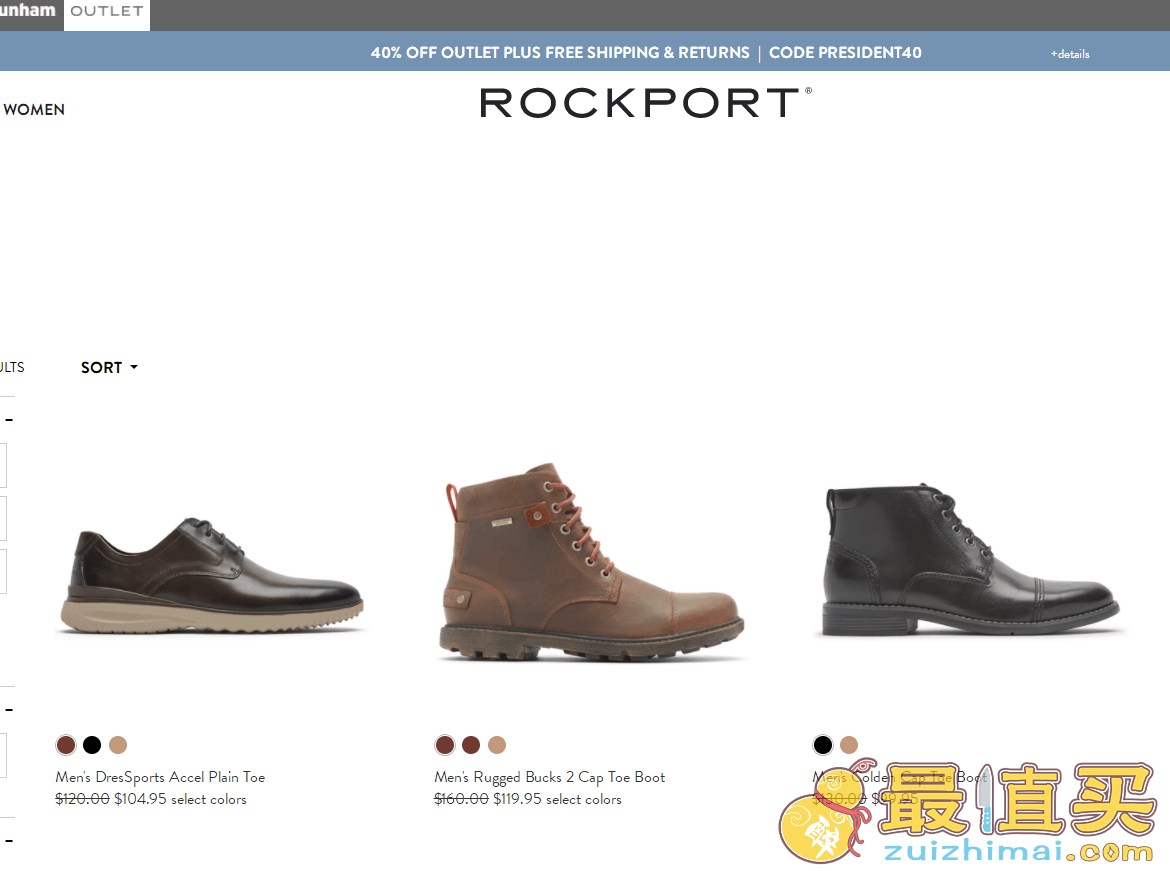This screenshot has width=1170, height=871.
Task: Select the tan swatch for Colden Cap Toe Boot
Action: (849, 745)
